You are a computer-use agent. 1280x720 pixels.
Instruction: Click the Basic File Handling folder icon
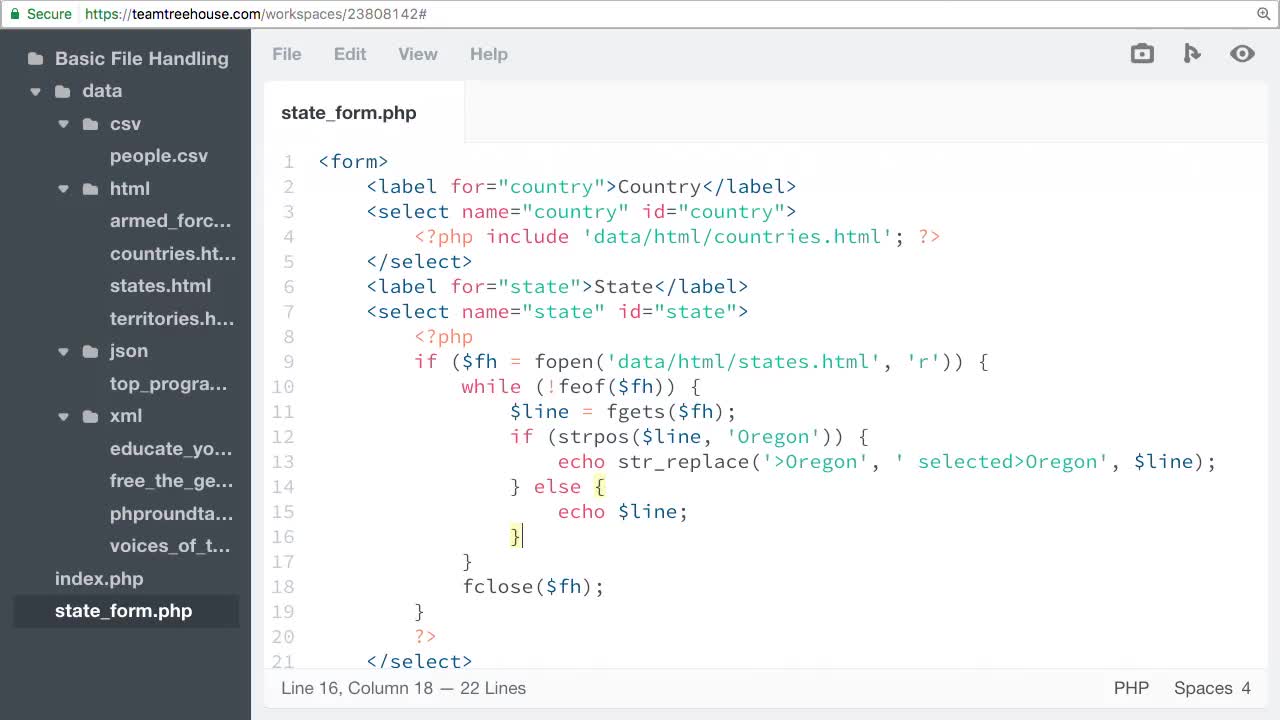pos(36,59)
